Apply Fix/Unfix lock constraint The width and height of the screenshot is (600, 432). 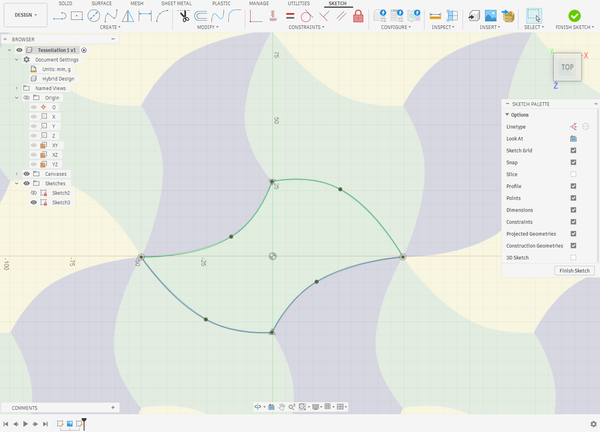(358, 16)
